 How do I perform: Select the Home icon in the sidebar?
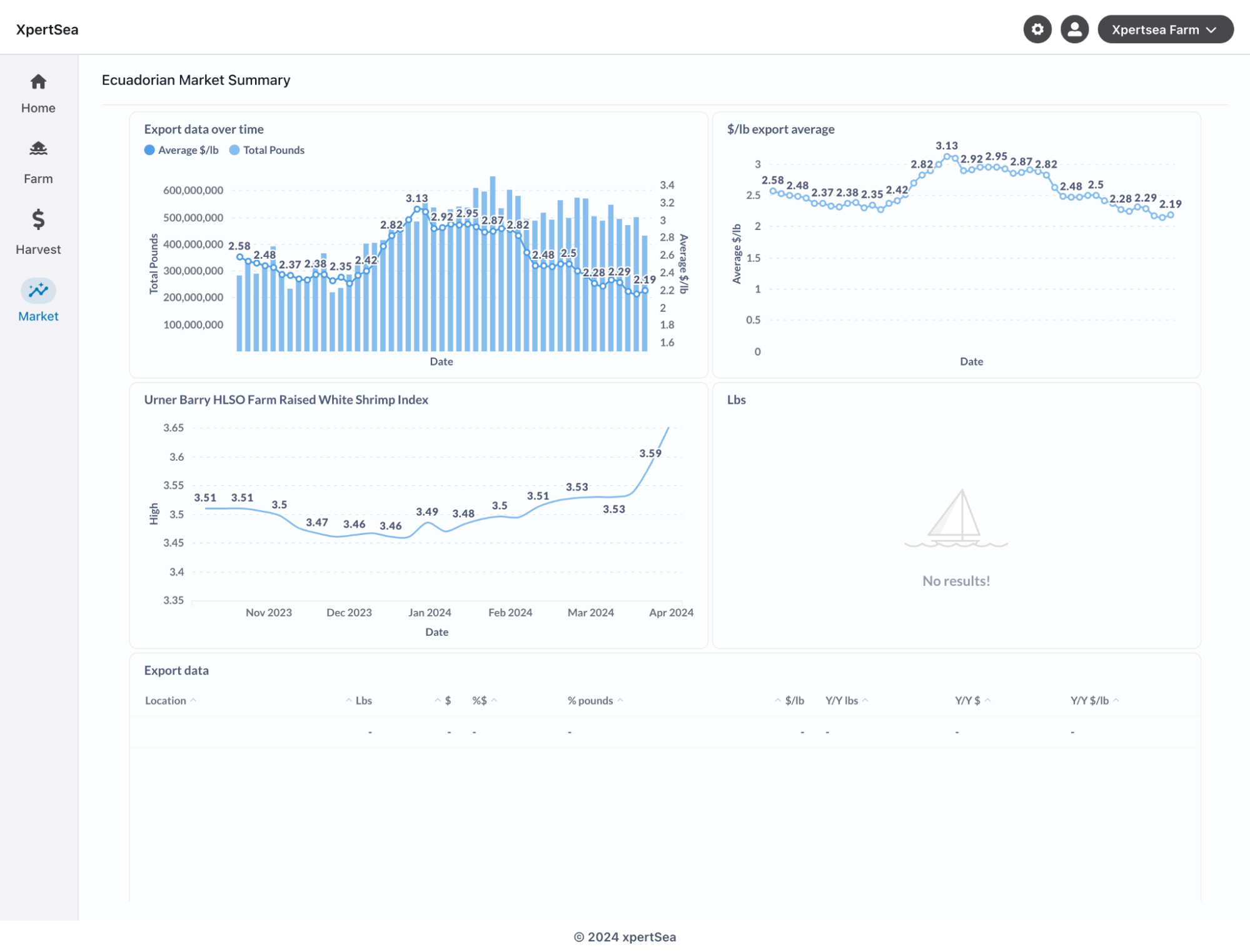[38, 82]
